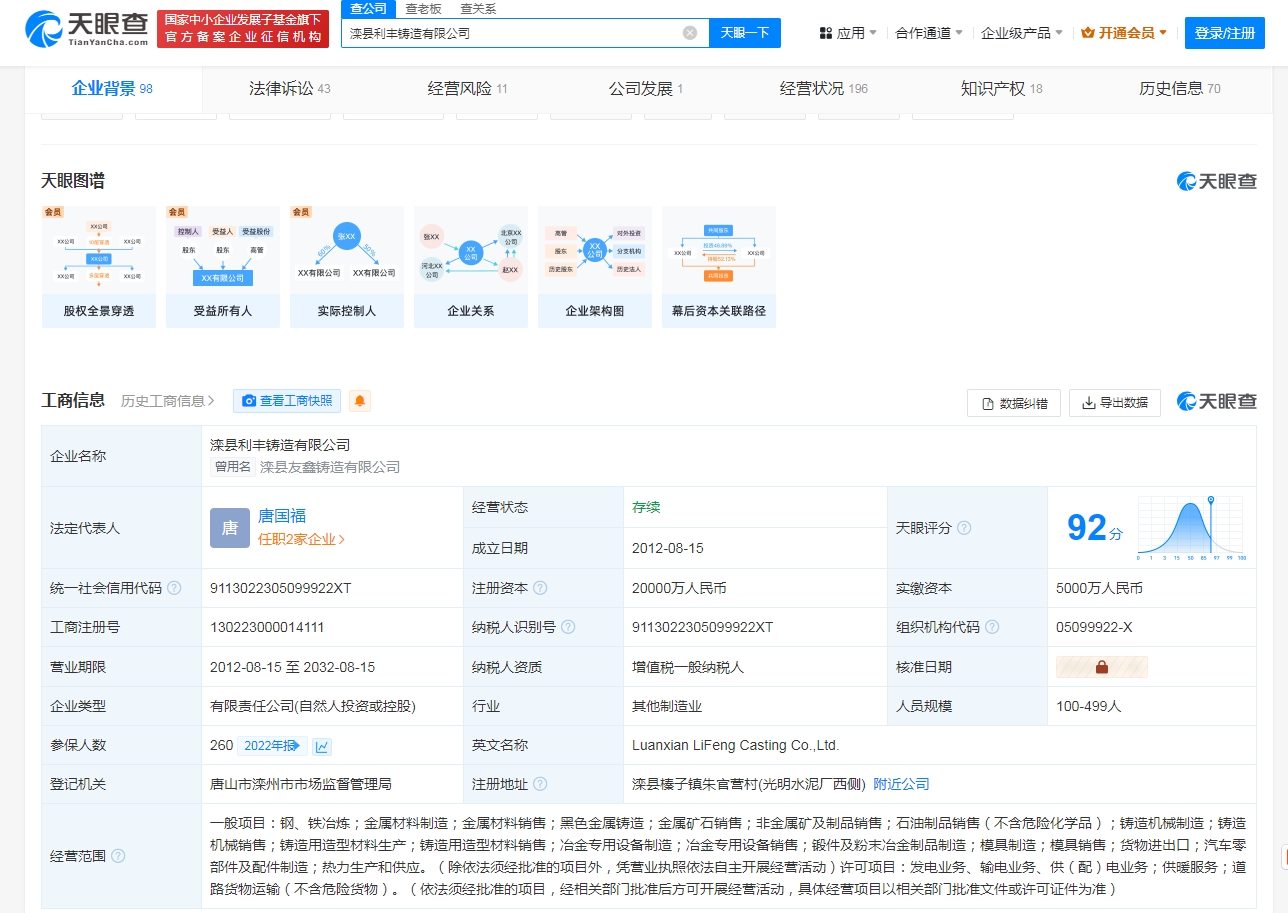Click the help icon next to 组织机构代码
Screen dimensions: 1288x913
click(x=992, y=627)
